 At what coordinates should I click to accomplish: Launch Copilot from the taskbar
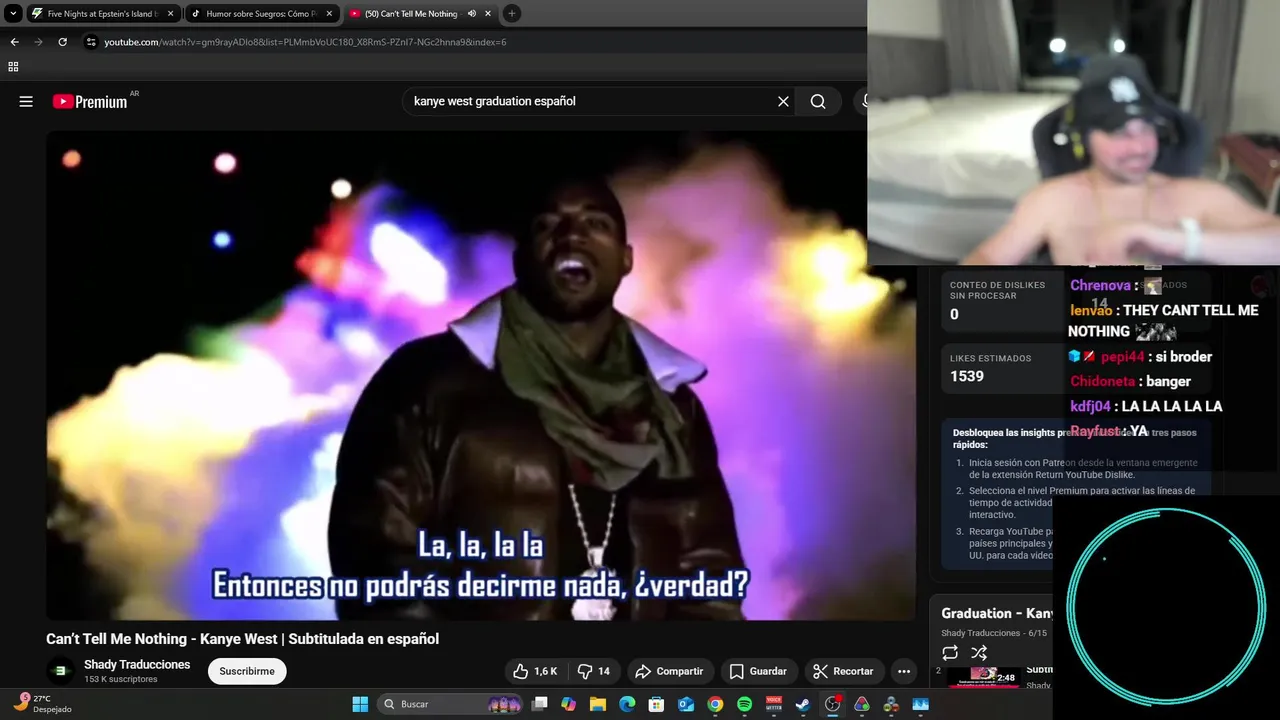coord(569,704)
